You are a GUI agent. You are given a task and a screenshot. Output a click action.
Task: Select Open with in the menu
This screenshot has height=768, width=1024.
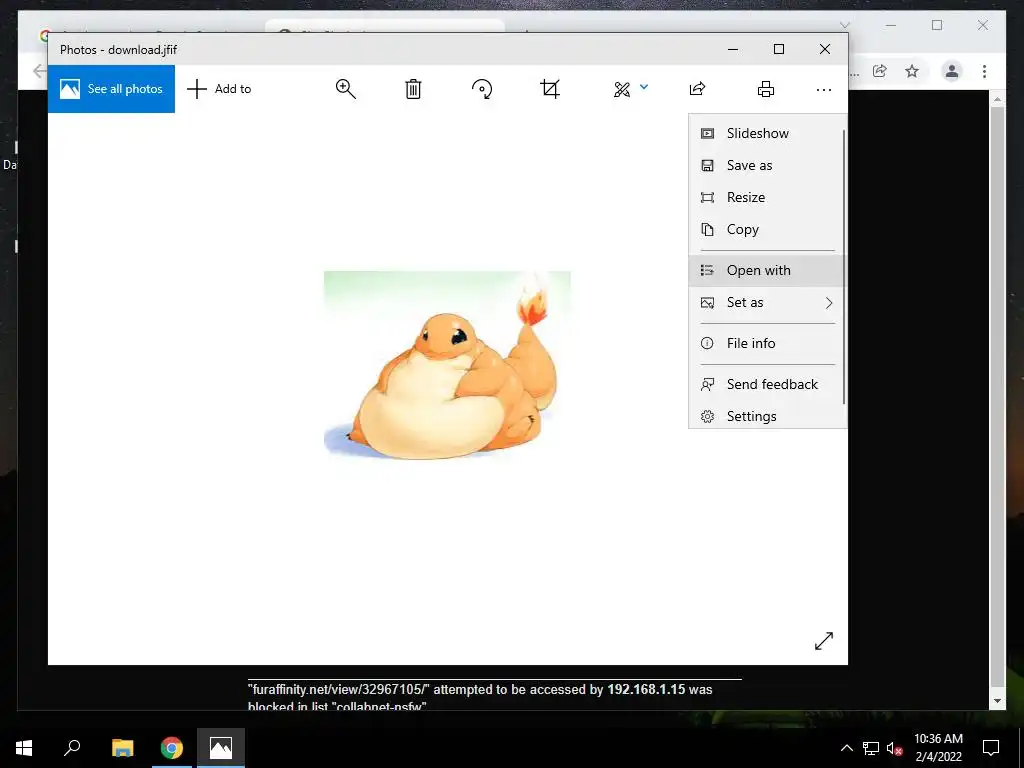(767, 270)
